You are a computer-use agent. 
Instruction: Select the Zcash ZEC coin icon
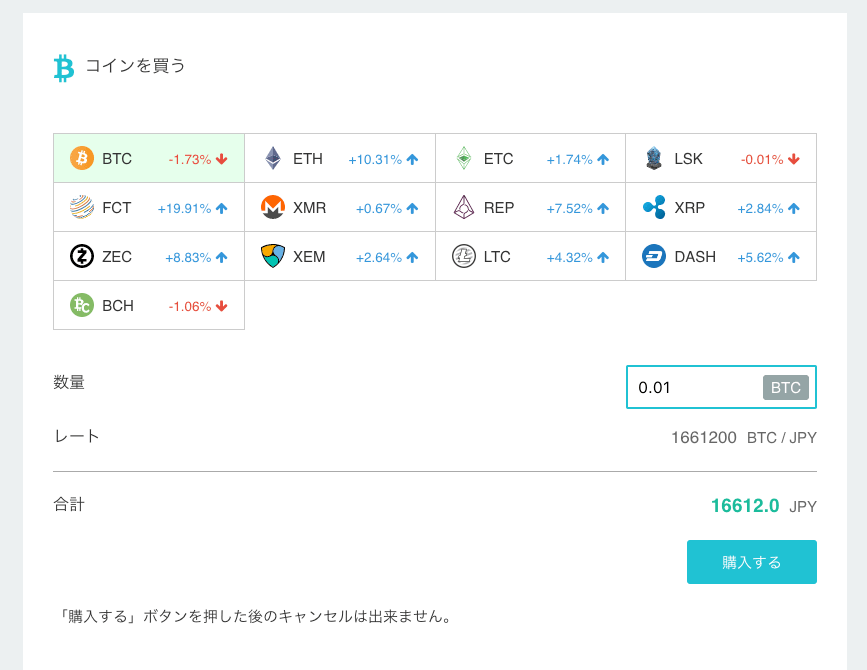(82, 257)
